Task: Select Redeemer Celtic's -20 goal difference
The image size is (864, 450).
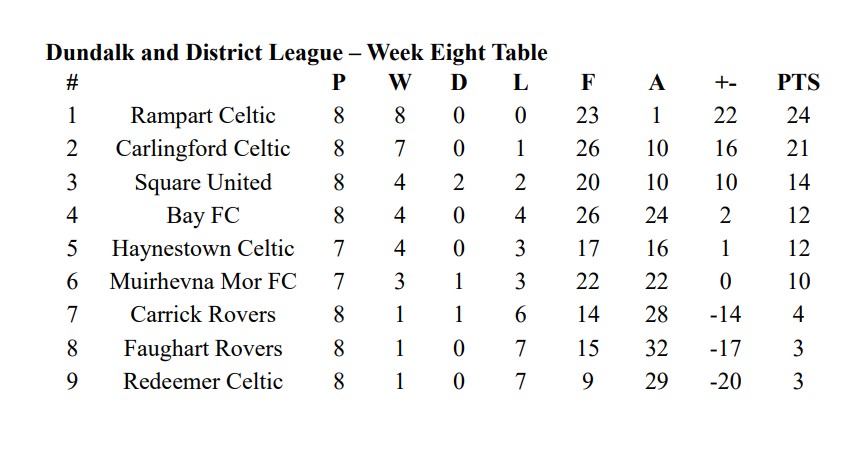Action: [x=725, y=381]
